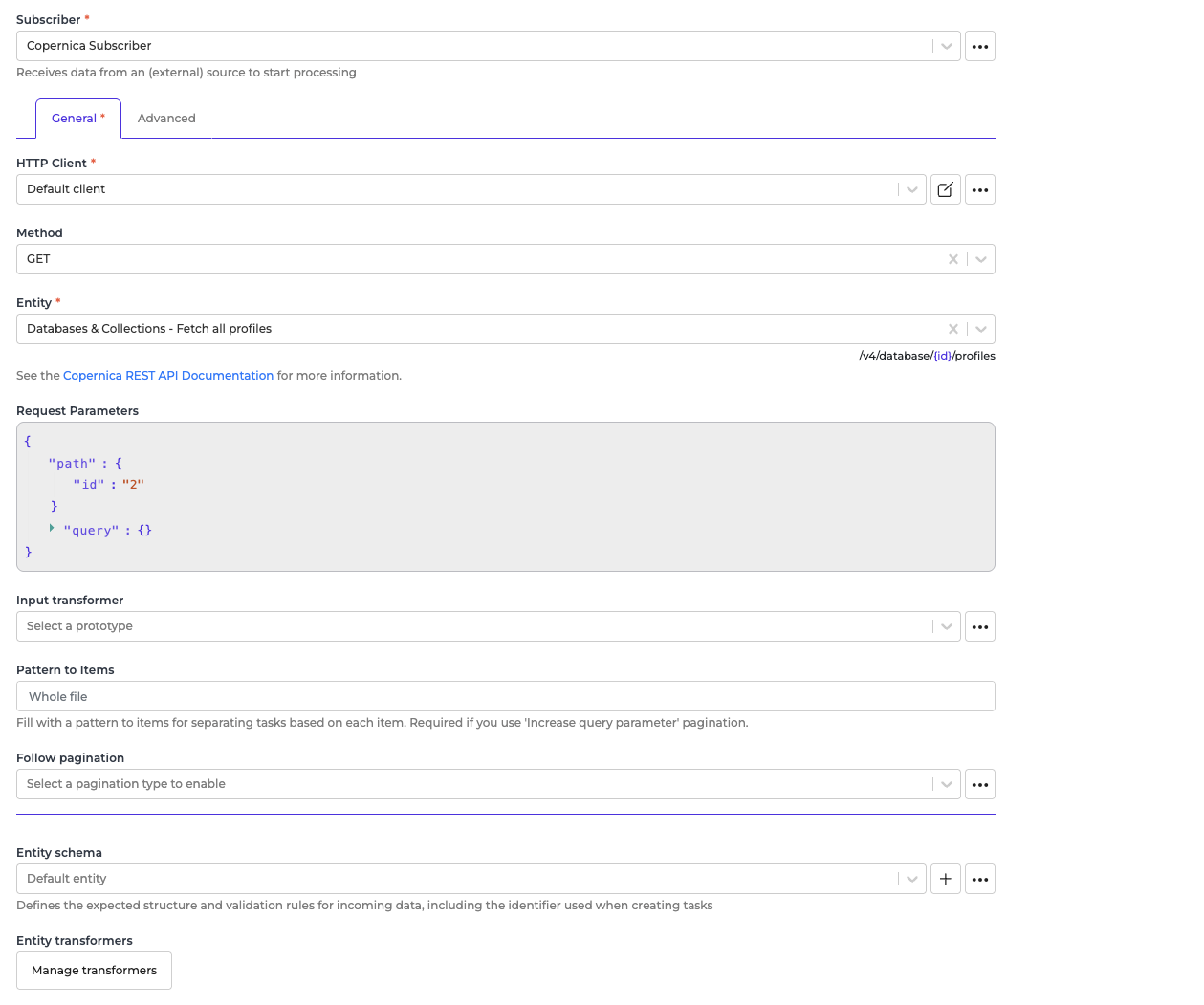Select the General tab
This screenshot has height=1005, width=1204.
[x=77, y=119]
